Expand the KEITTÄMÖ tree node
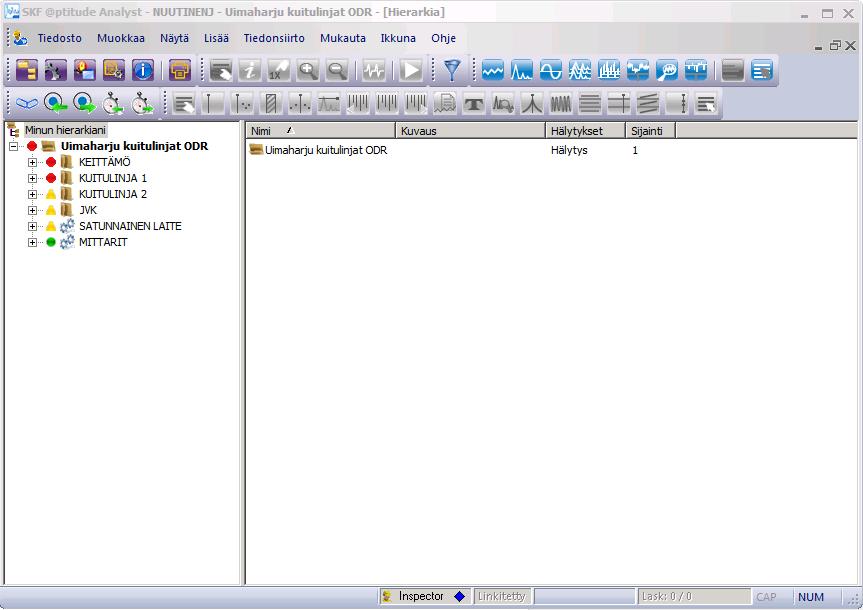The image size is (863, 610). coord(32,162)
